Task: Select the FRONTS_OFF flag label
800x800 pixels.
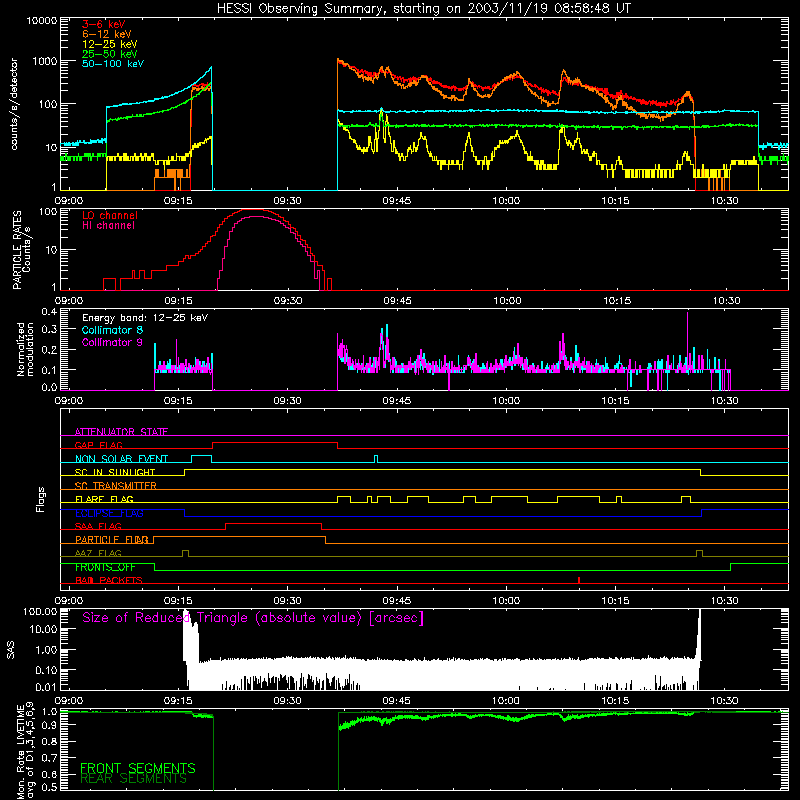Action: coord(105,567)
